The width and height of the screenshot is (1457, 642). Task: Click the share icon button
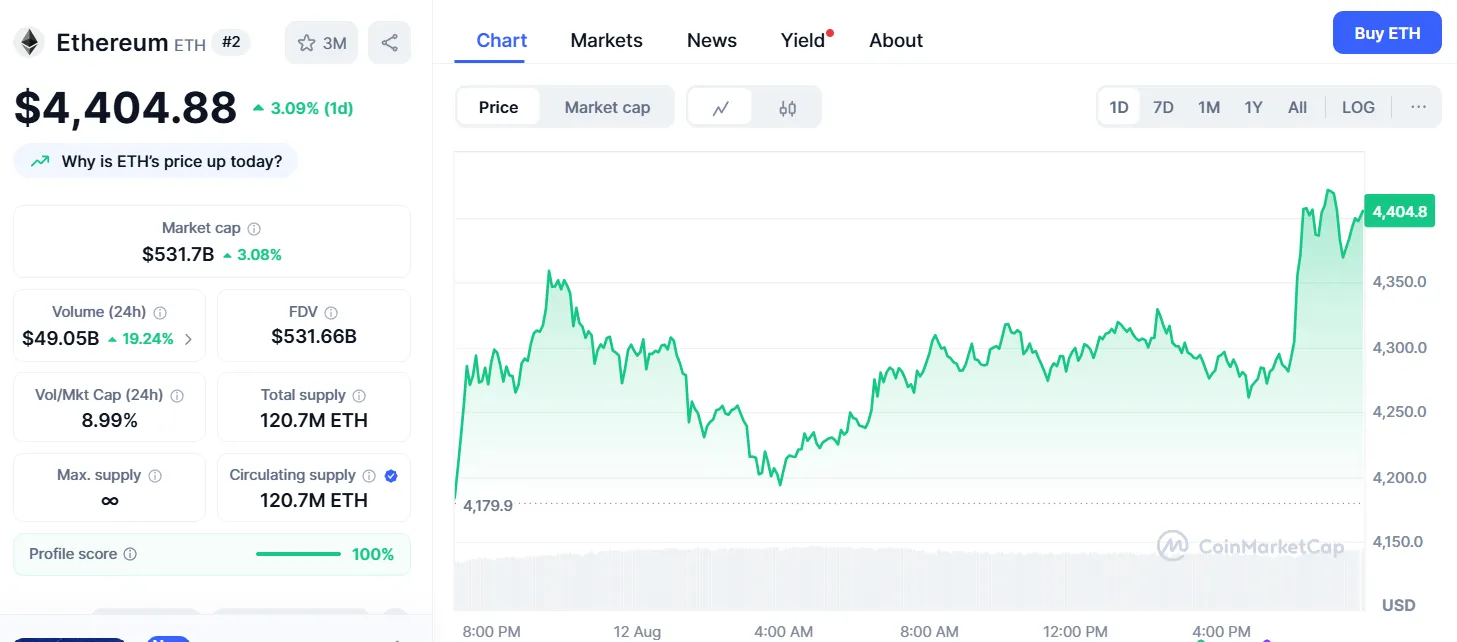coord(390,43)
